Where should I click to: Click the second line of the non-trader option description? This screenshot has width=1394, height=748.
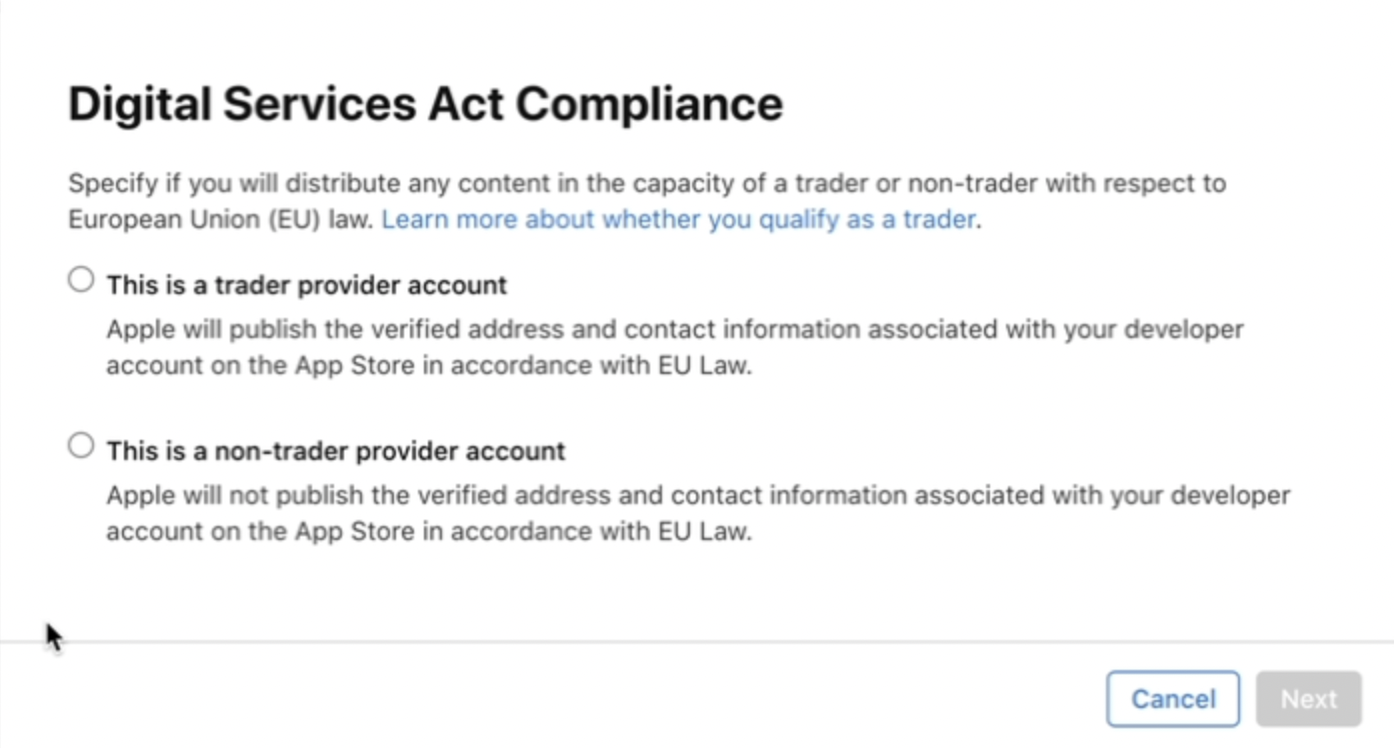429,531
